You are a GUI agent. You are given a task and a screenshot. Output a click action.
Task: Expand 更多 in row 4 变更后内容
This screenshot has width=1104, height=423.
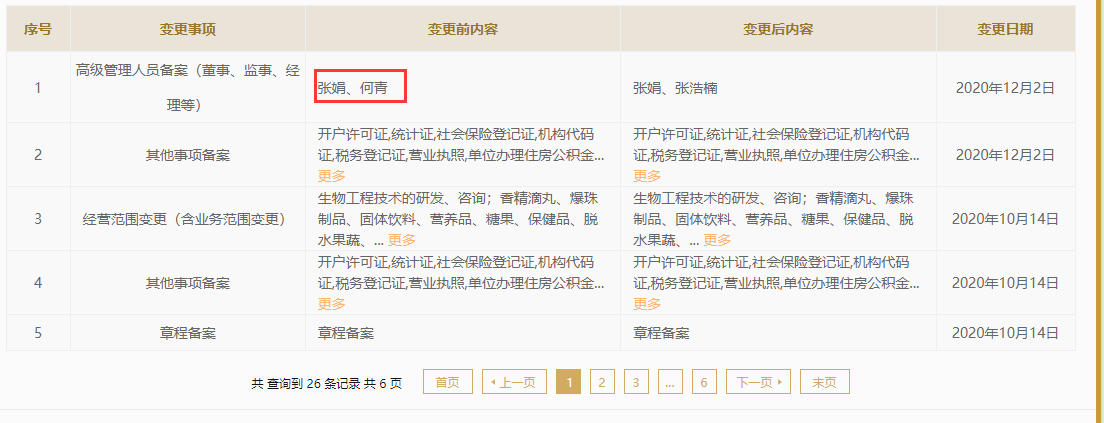point(647,304)
